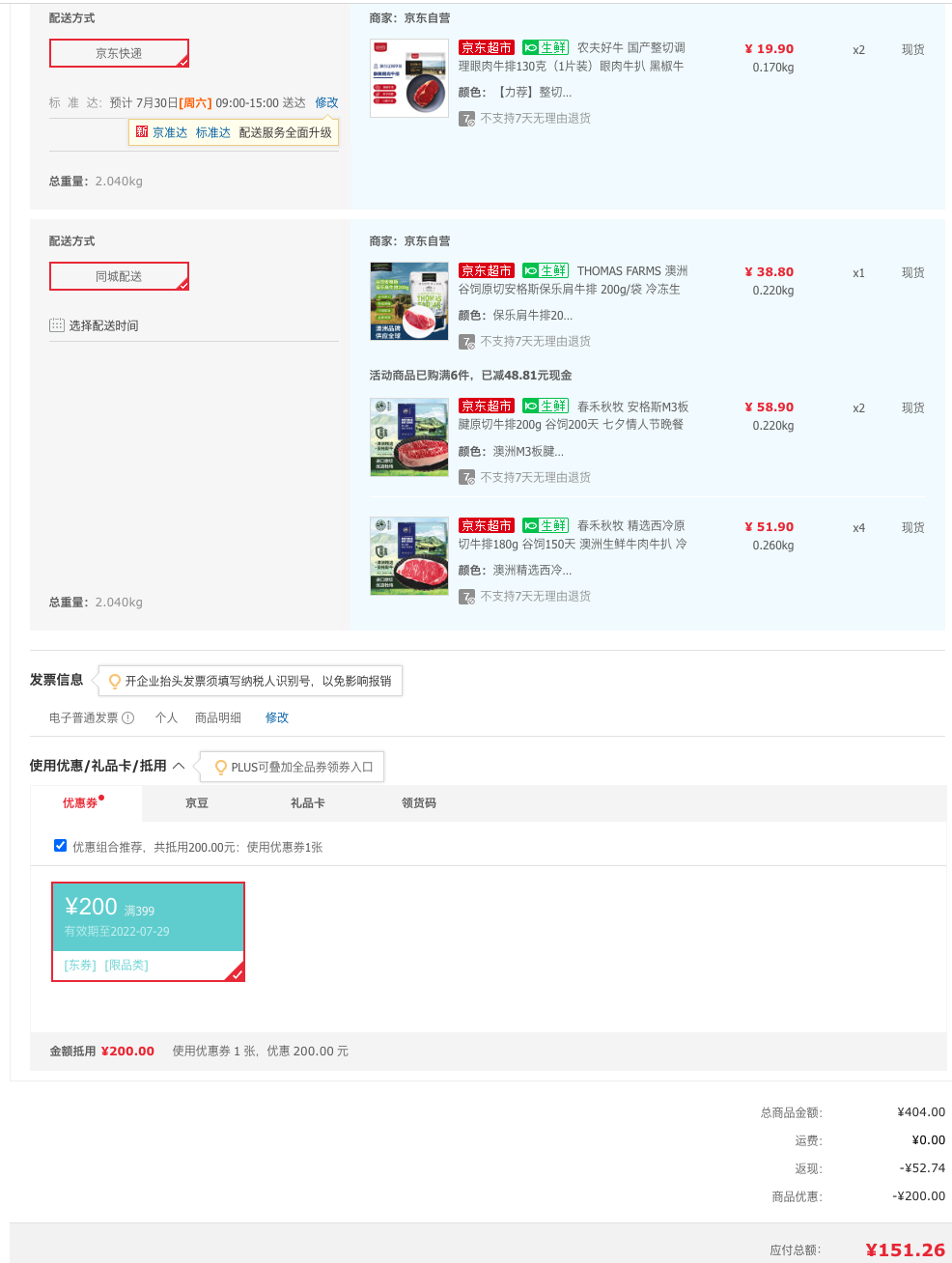Click no-7-day-return icon on 精选西冷 item

(x=466, y=597)
